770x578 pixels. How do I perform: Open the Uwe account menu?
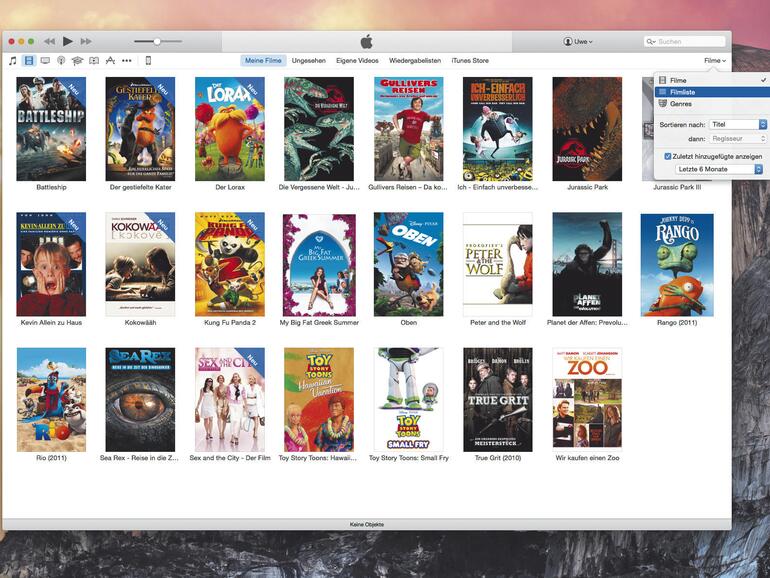(x=578, y=42)
